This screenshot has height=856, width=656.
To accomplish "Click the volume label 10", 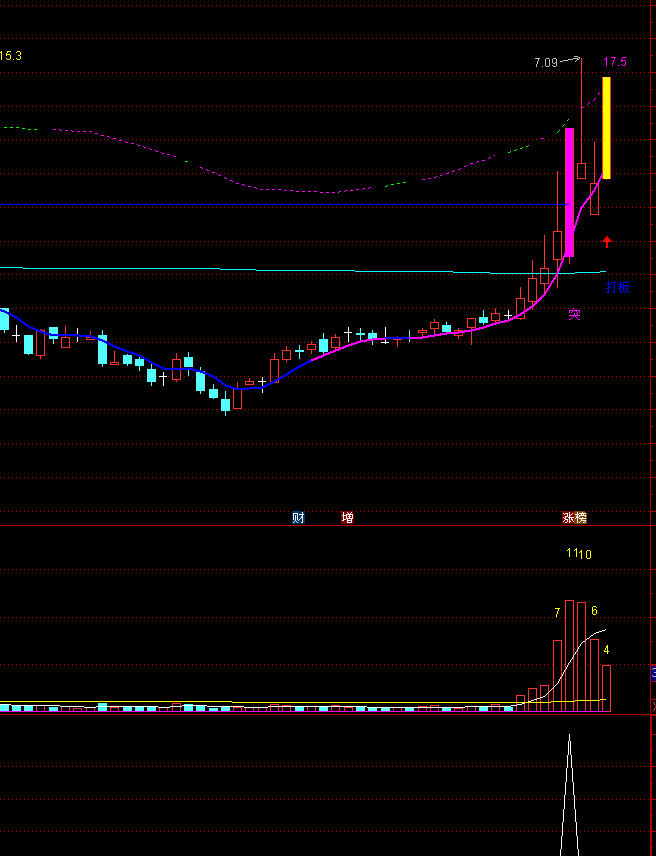I will (x=585, y=555).
